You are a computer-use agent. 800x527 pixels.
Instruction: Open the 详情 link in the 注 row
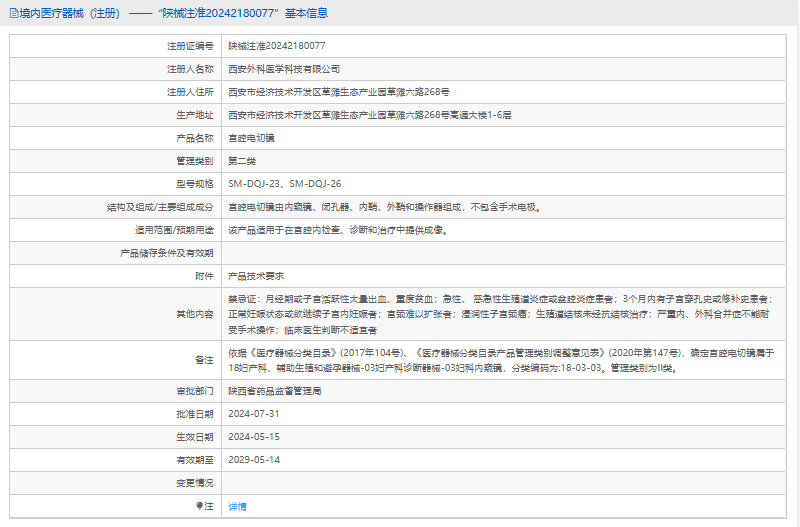tap(237, 506)
